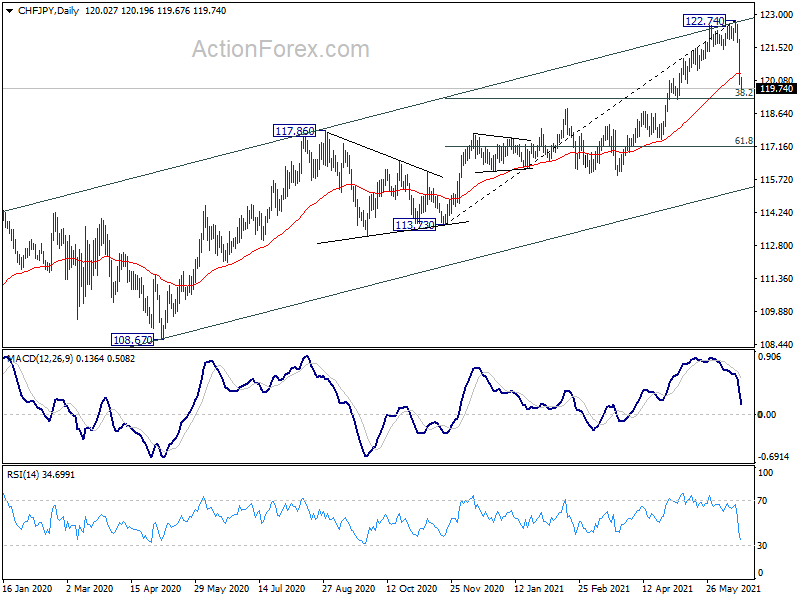Open the CHFJPY symbol dropdown arrow
800x600 pixels.
10,11
